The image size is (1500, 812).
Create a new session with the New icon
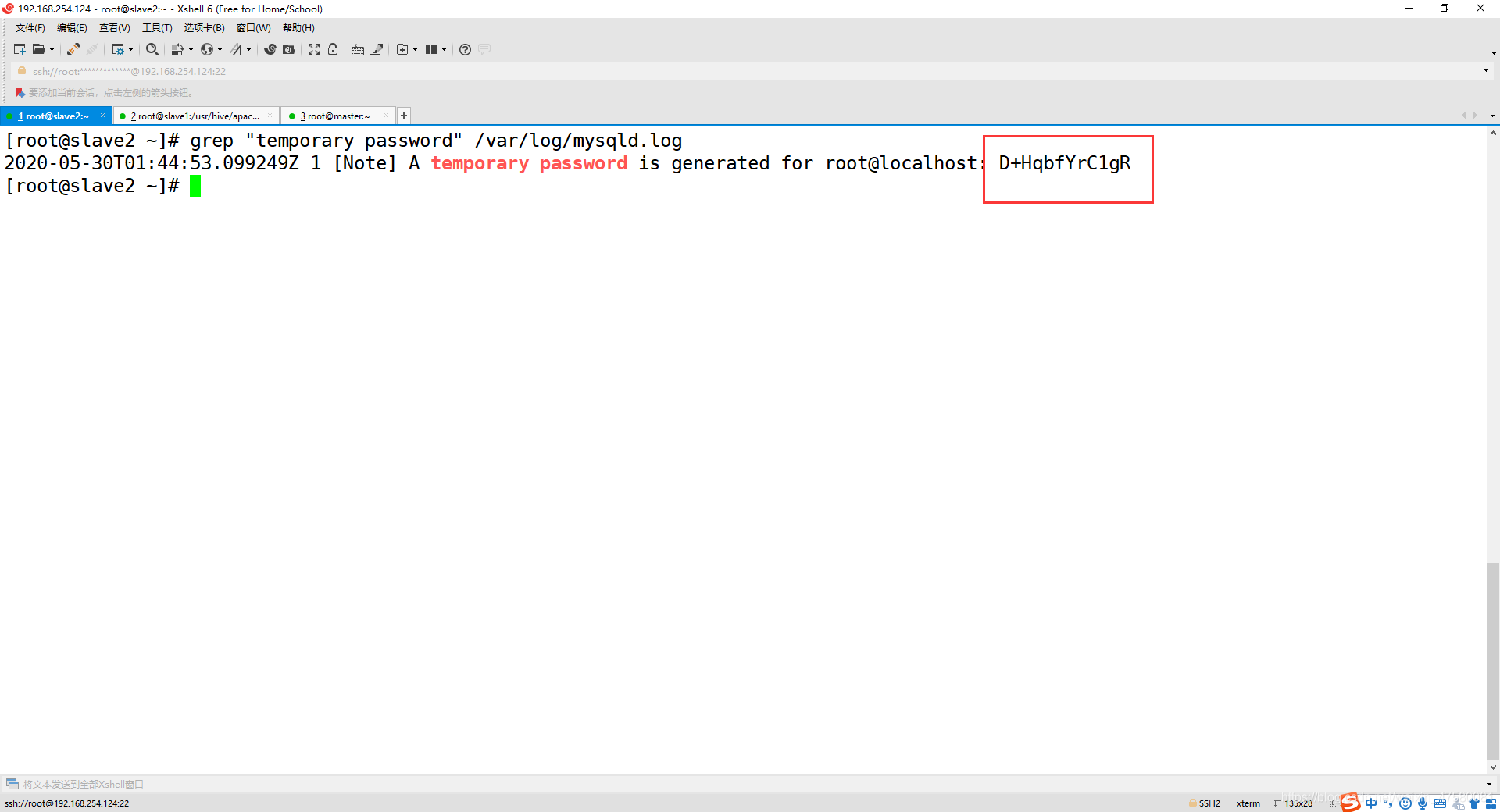20,49
